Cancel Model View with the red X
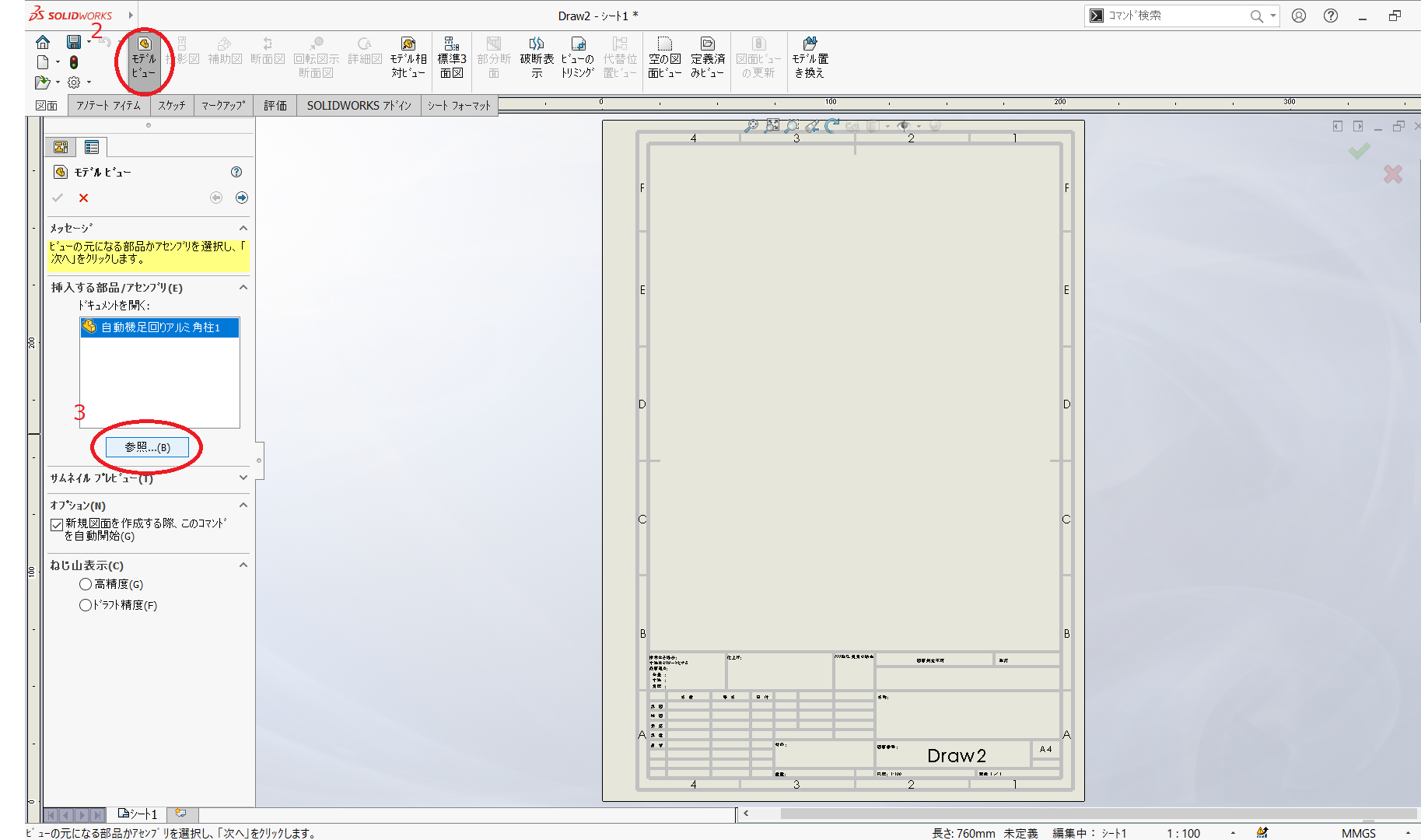The image size is (1421, 840). point(83,198)
